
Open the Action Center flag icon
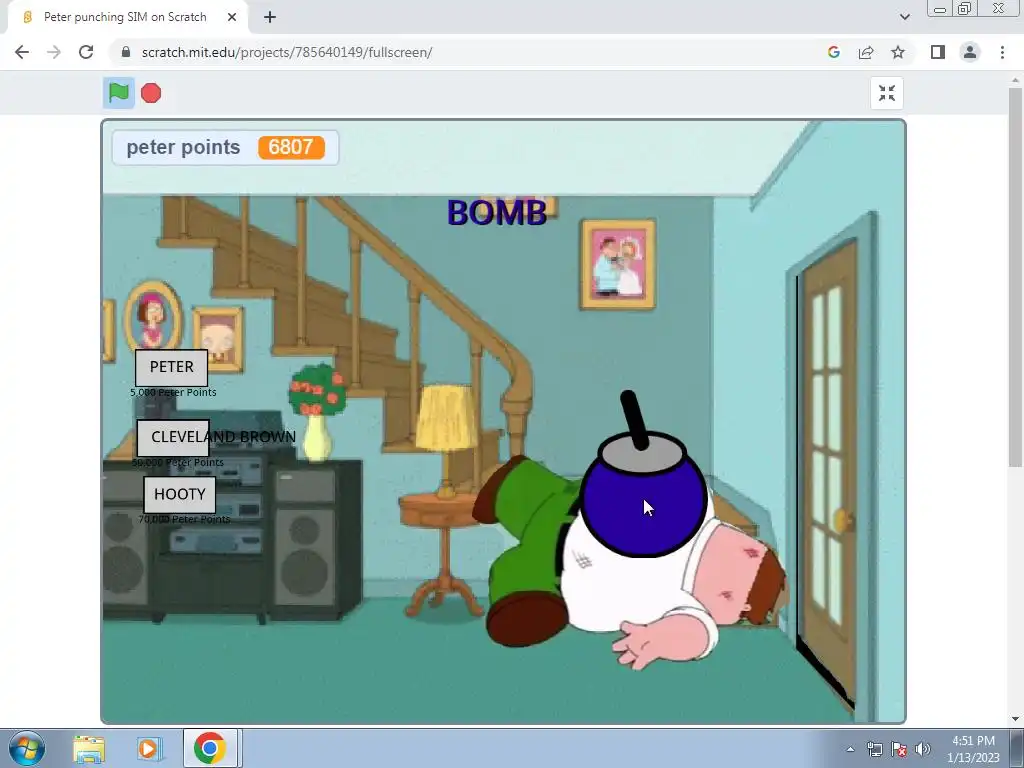(x=899, y=749)
